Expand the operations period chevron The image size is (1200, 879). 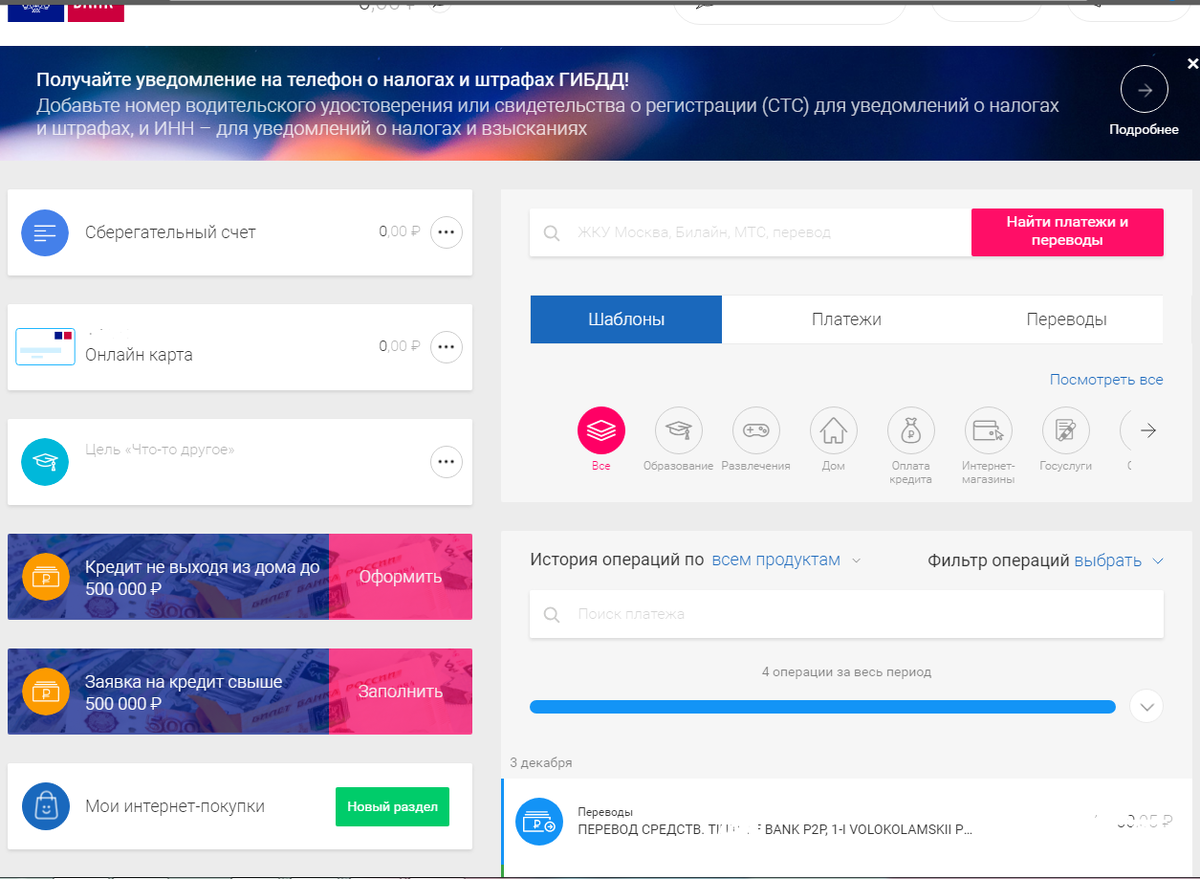(1147, 706)
